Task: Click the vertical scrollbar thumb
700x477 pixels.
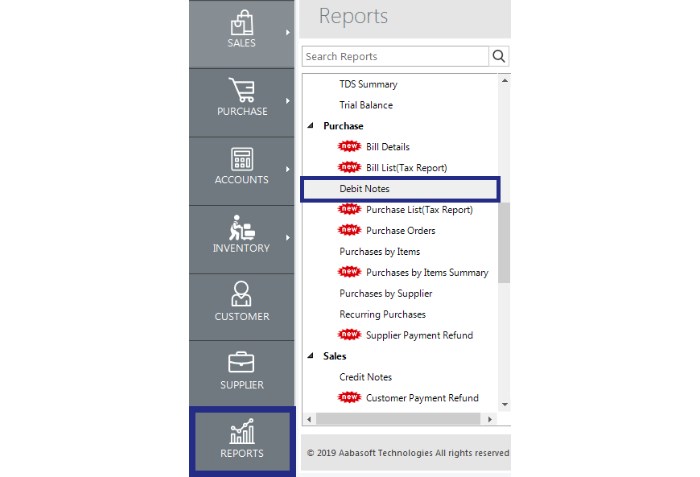Action: (x=504, y=243)
